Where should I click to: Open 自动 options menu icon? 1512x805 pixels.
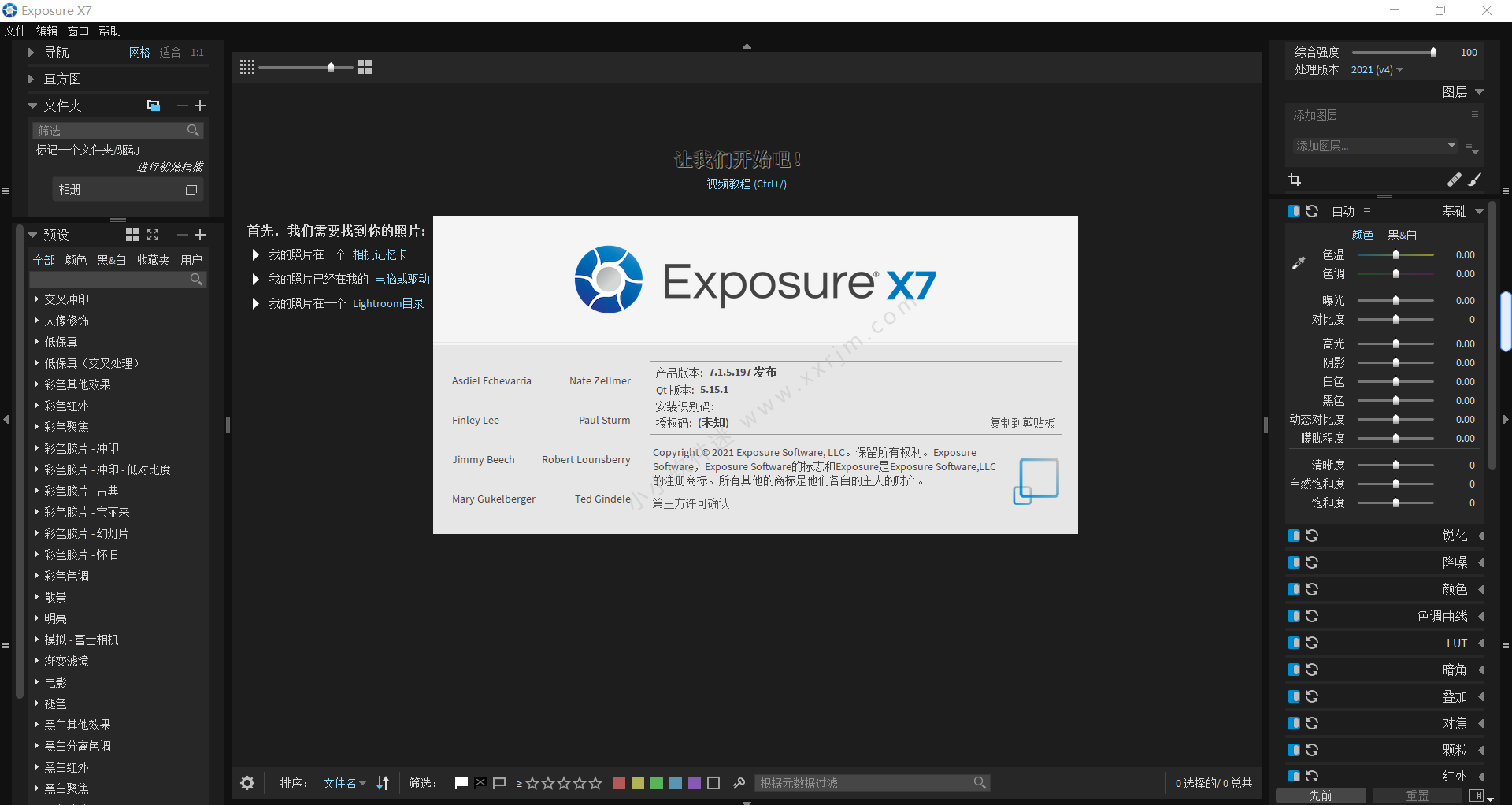1367,211
